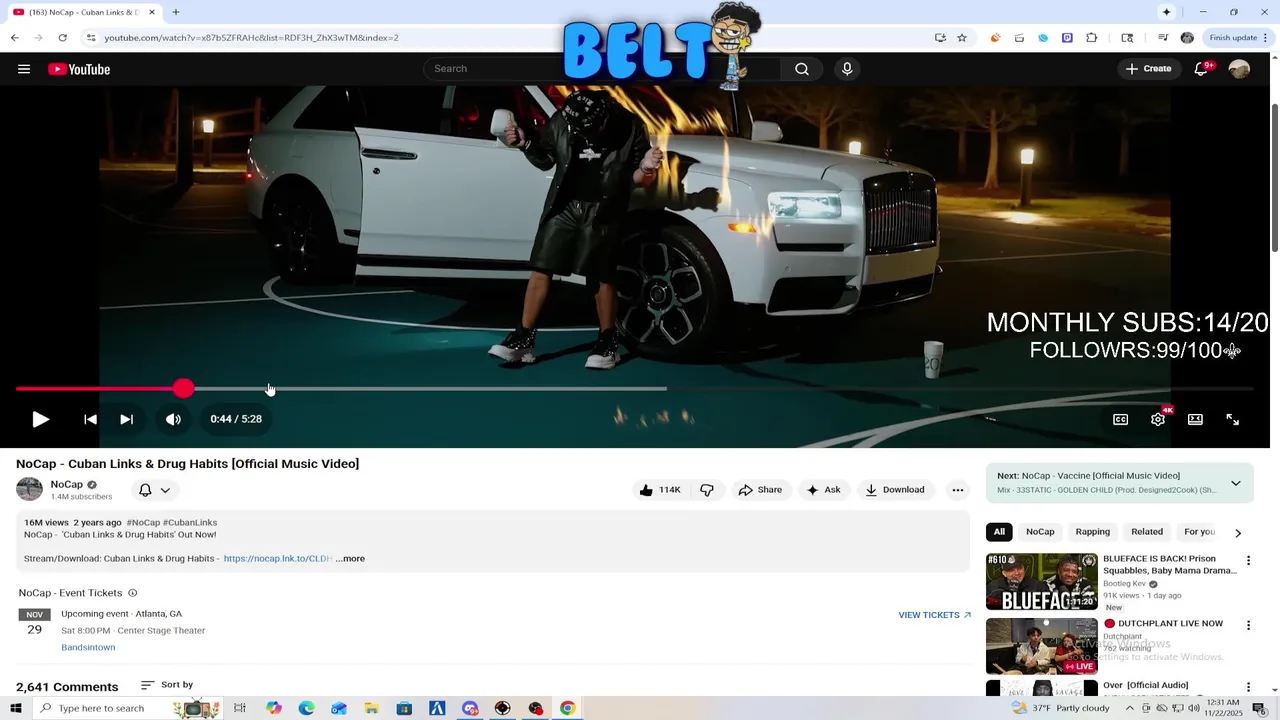The width and height of the screenshot is (1280, 720).
Task: Open YouTube notifications bell
Action: point(1201,69)
